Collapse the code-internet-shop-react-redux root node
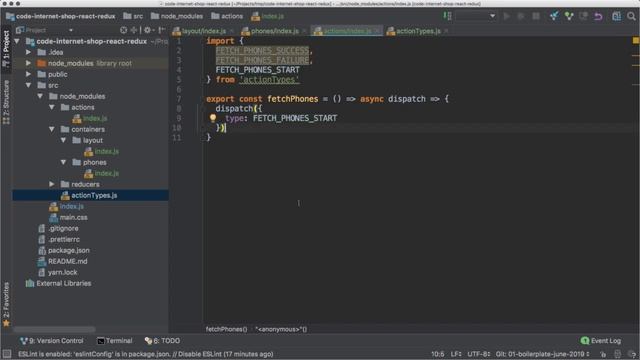This screenshot has width=640, height=360. pyautogui.click(x=17, y=41)
